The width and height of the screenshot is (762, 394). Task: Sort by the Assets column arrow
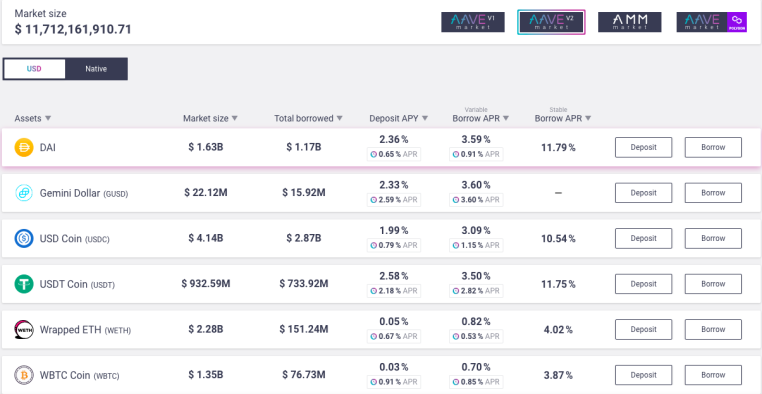(x=48, y=119)
